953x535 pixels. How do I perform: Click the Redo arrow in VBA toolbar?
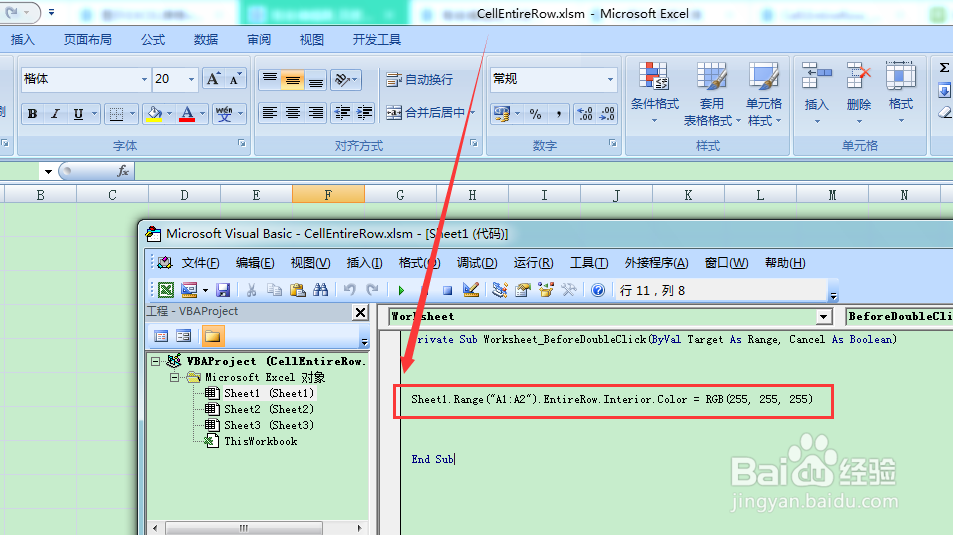click(373, 290)
